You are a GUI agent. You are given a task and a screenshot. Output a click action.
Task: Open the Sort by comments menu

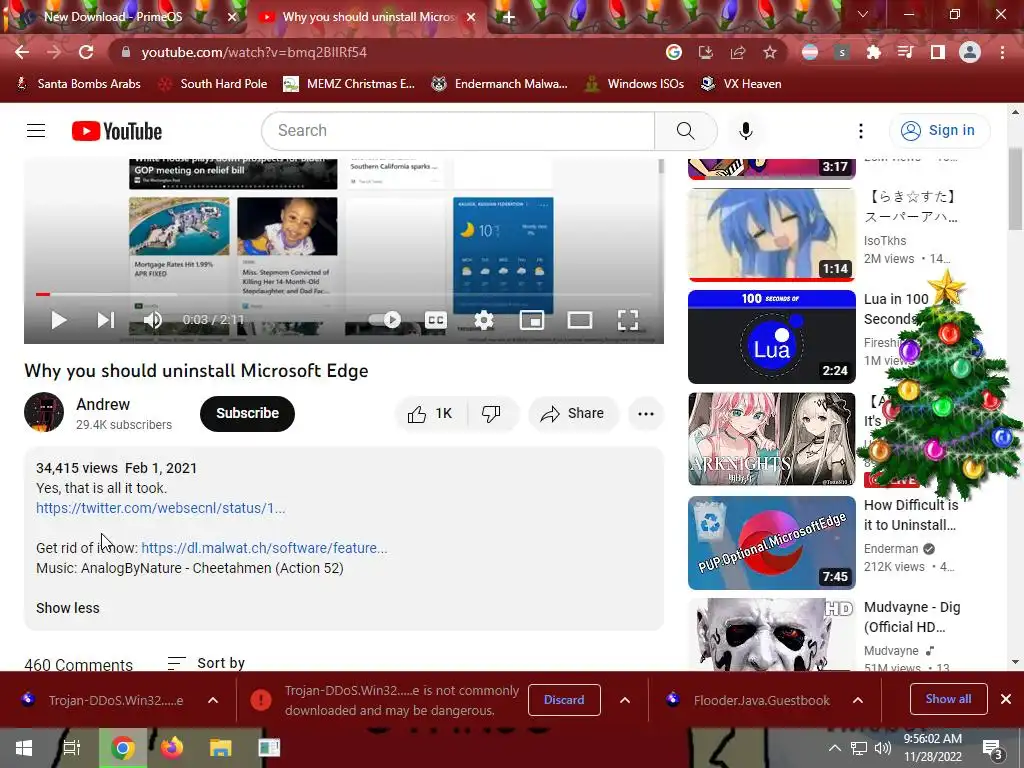(206, 663)
